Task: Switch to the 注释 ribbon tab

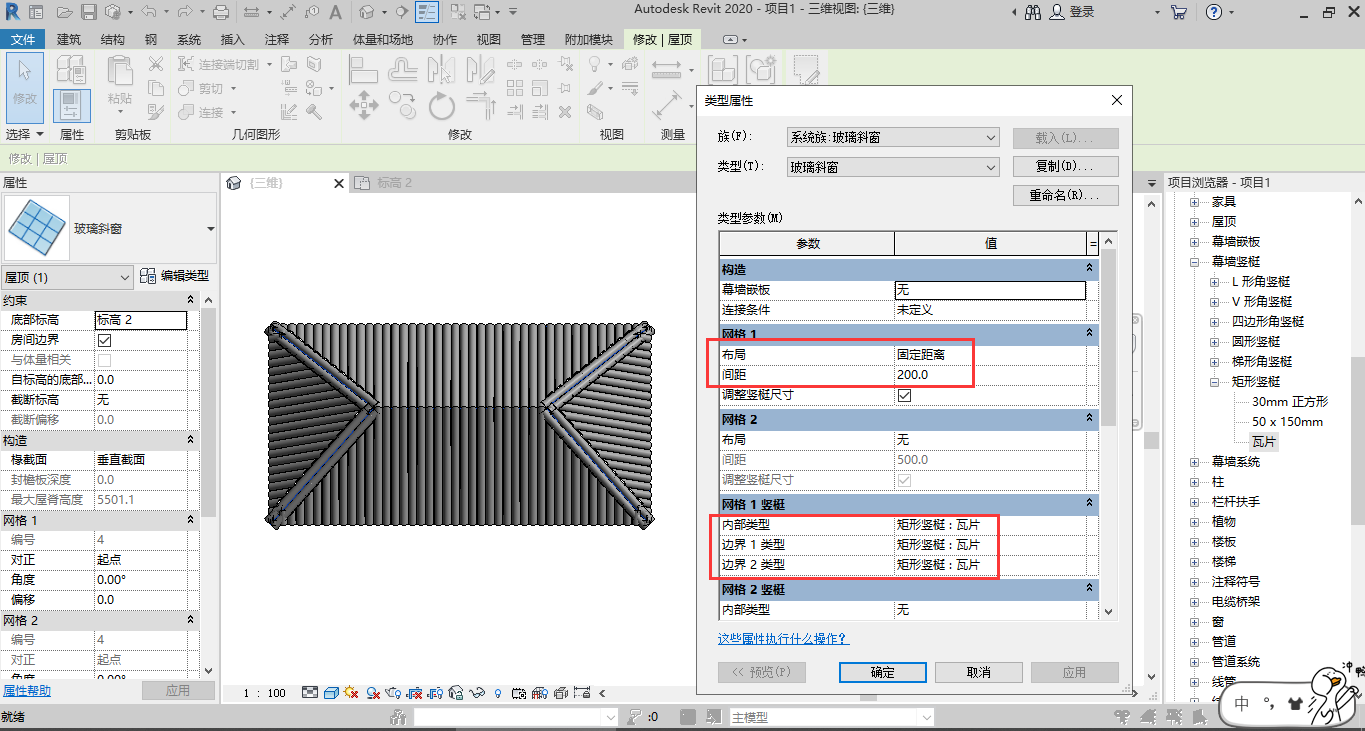Action: (277, 39)
